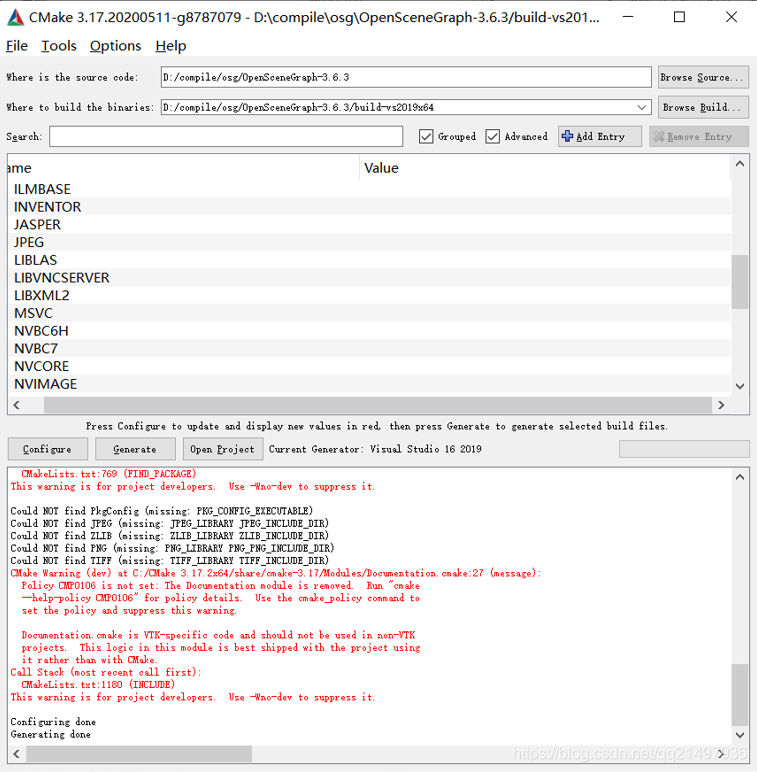Click the output log's scroll up arrow
The image size is (757, 772).
pos(739,477)
